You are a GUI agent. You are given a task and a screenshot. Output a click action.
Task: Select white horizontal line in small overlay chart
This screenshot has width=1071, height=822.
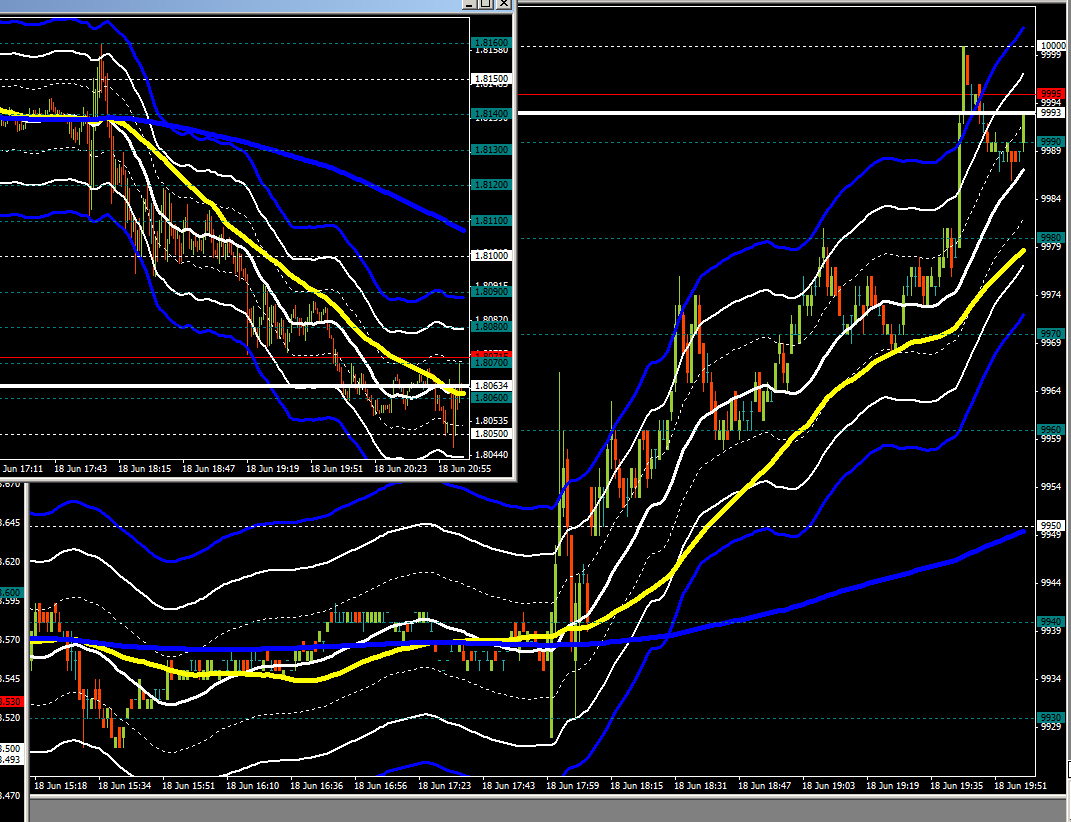click(234, 386)
